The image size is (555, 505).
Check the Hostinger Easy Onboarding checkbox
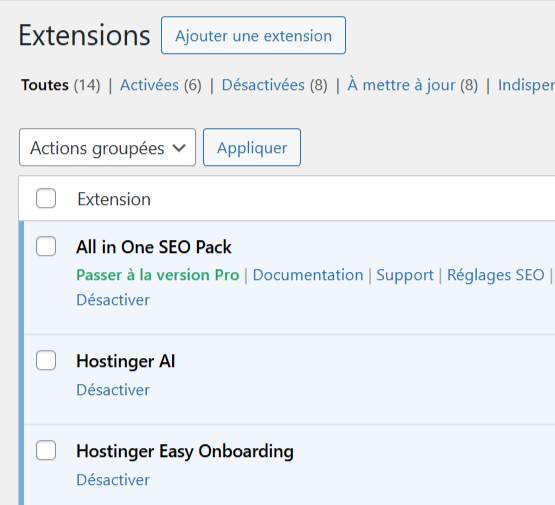point(46,450)
